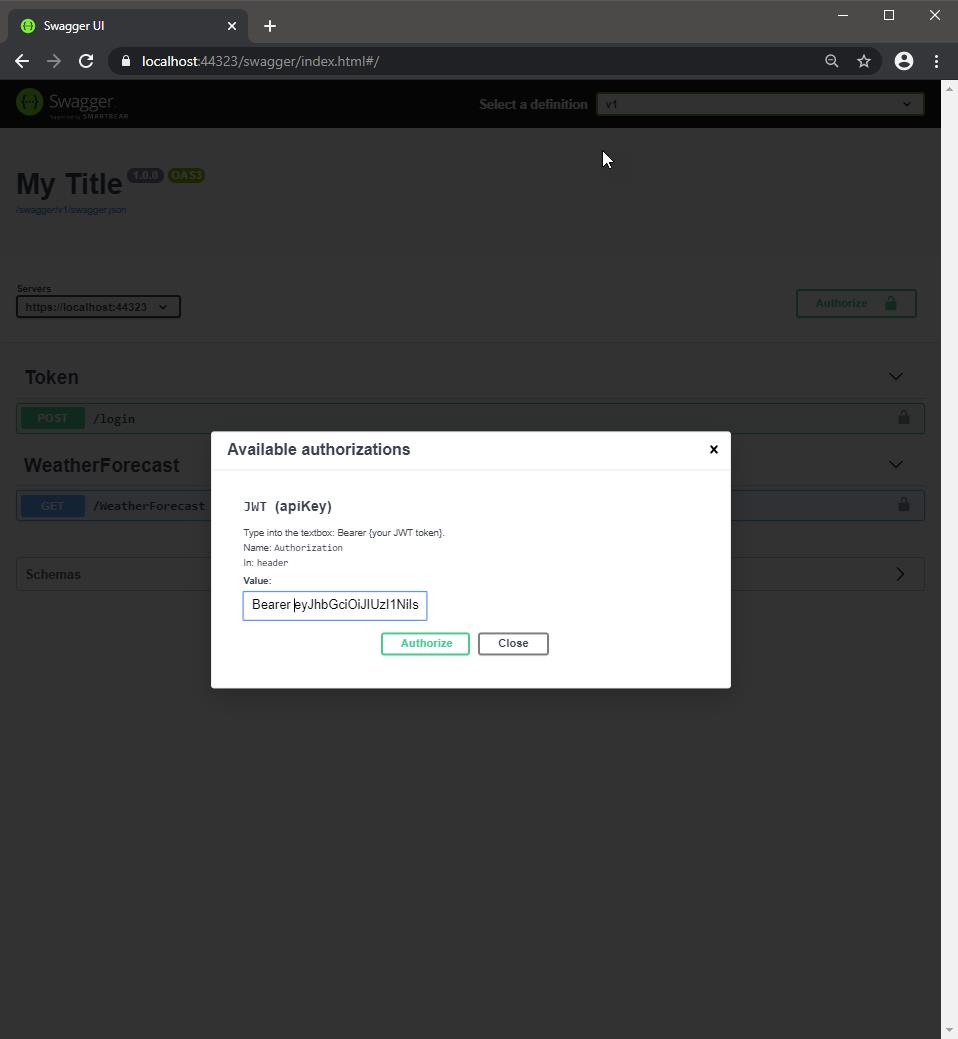Expand the Schemas section
This screenshot has width=958, height=1039.
click(x=898, y=573)
